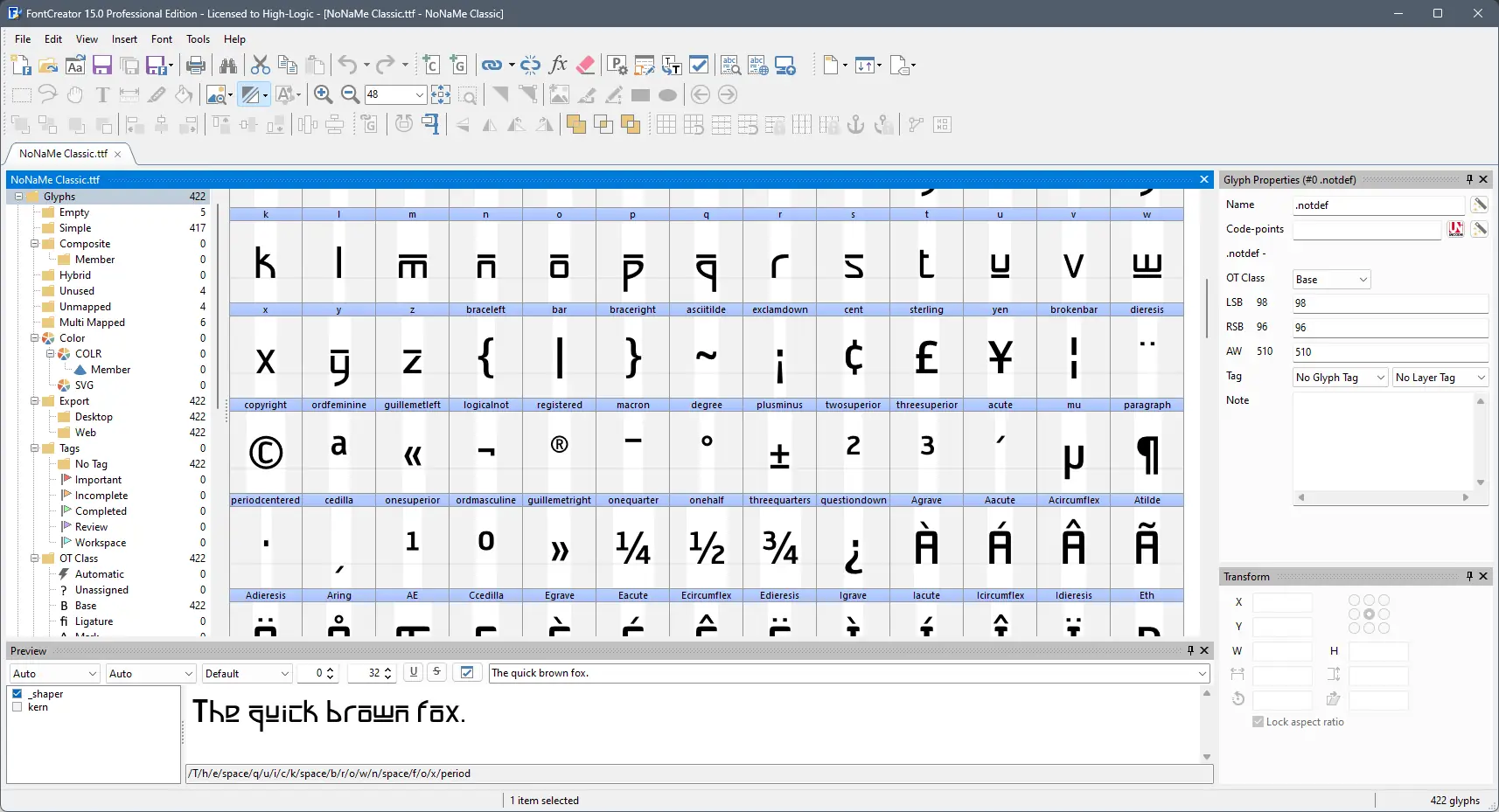Select the Incomplete tag item

tap(101, 496)
